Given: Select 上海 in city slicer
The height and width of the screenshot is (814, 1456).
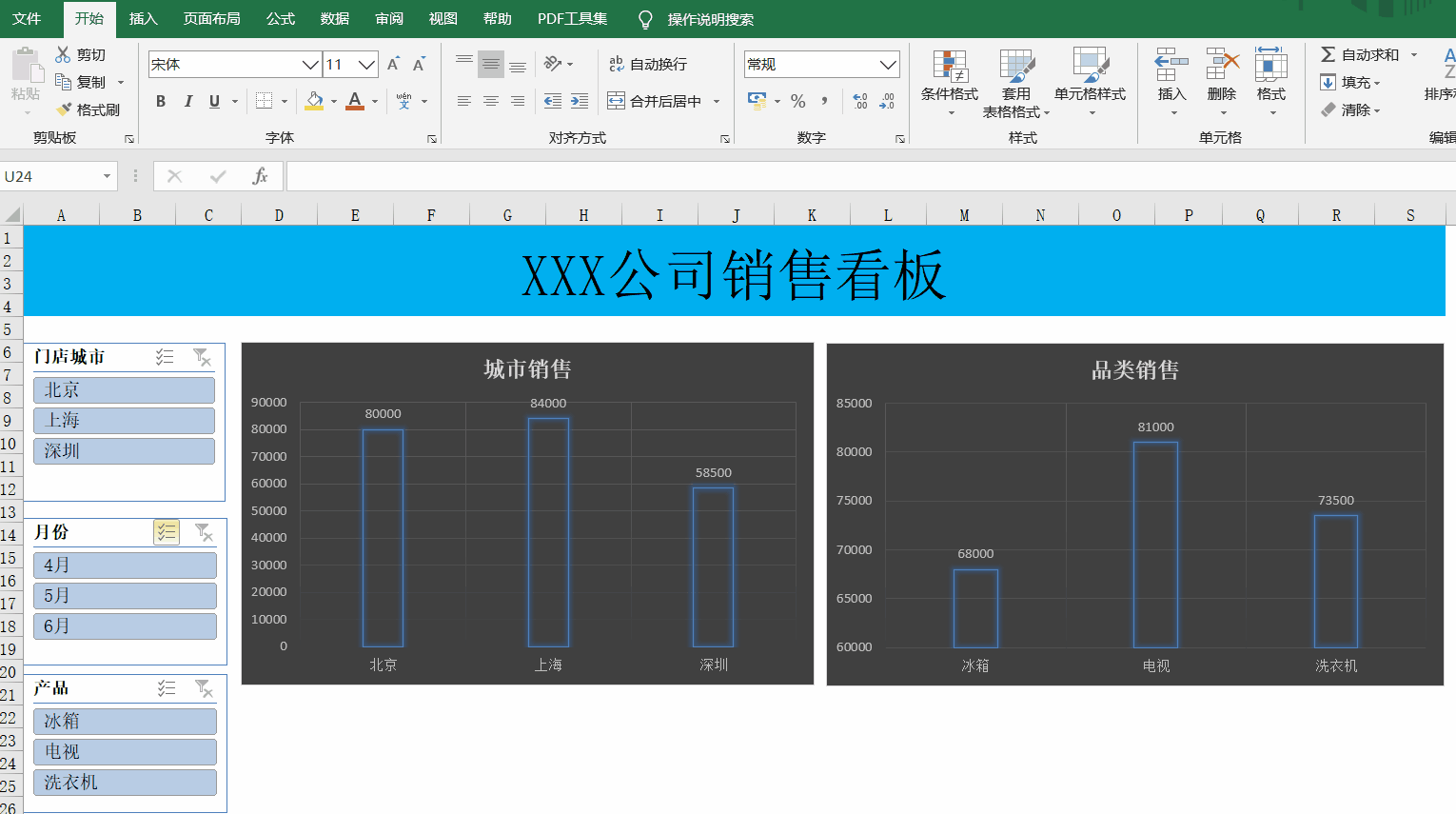Looking at the screenshot, I should click(x=124, y=421).
